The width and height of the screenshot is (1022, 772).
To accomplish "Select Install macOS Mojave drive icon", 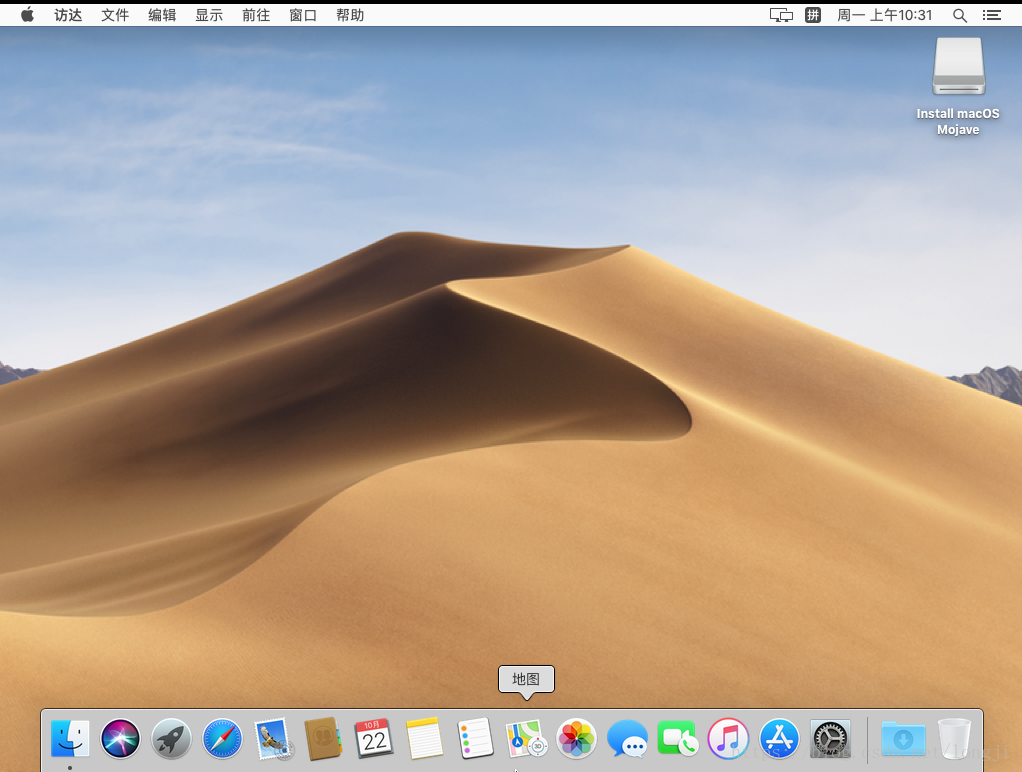I will 958,67.
